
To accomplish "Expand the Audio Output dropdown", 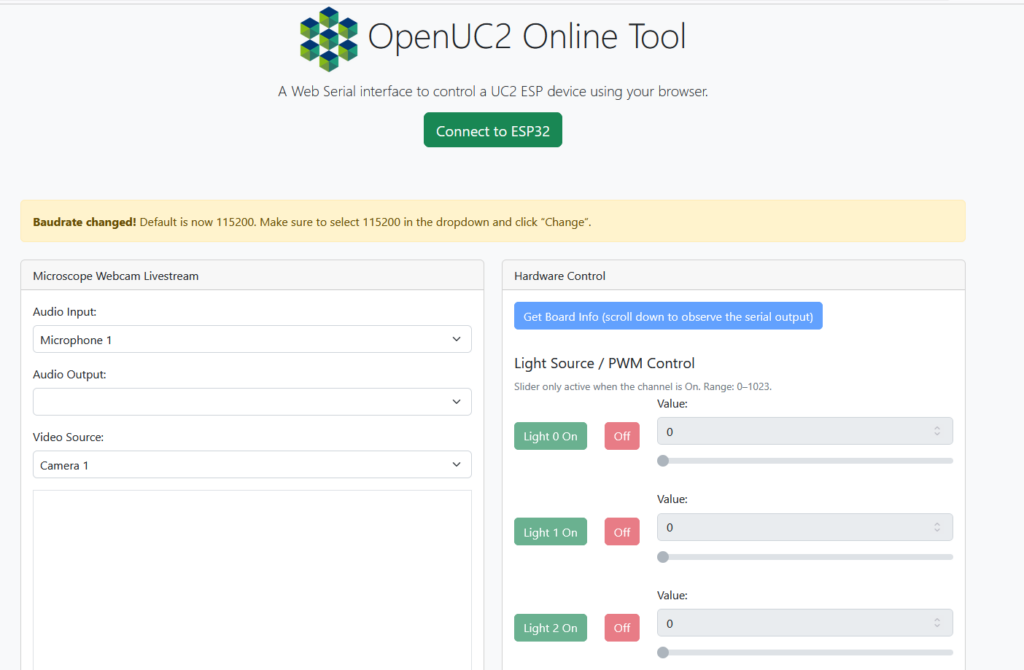I will pos(252,402).
